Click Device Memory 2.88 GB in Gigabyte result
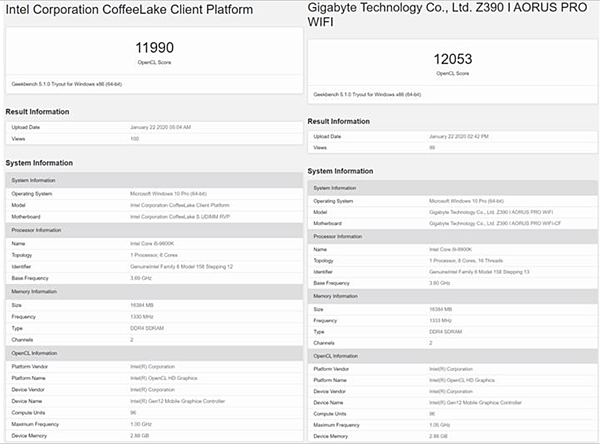 tap(438, 436)
